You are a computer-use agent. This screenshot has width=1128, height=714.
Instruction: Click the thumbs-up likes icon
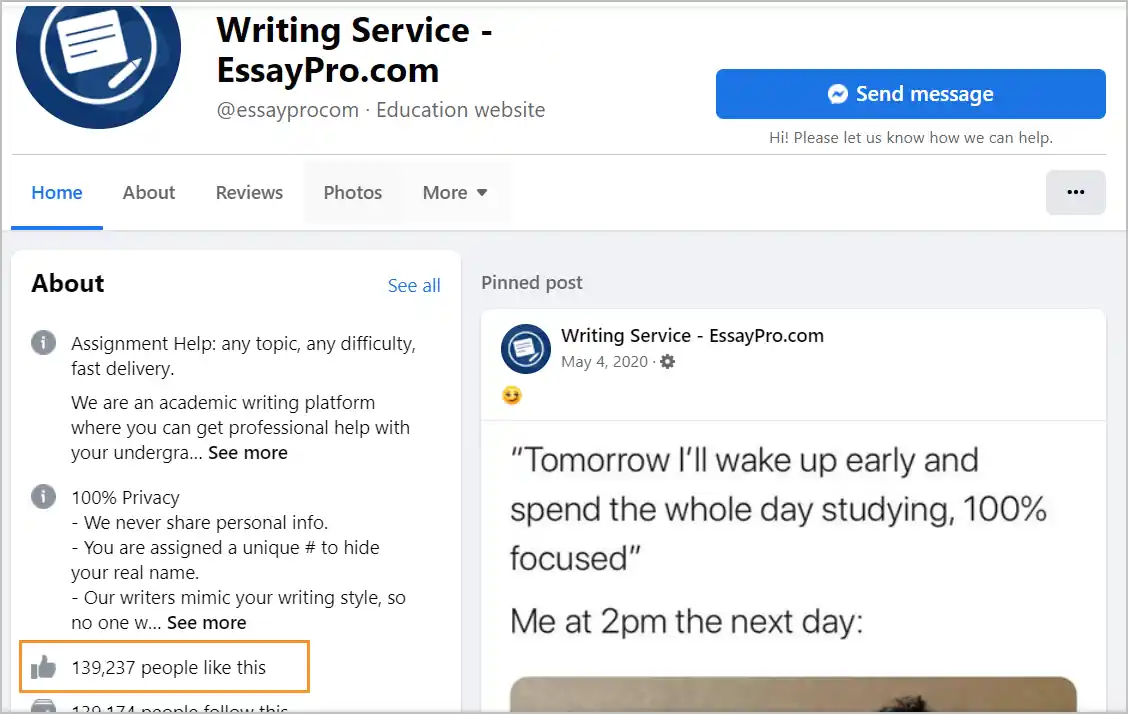[43, 667]
